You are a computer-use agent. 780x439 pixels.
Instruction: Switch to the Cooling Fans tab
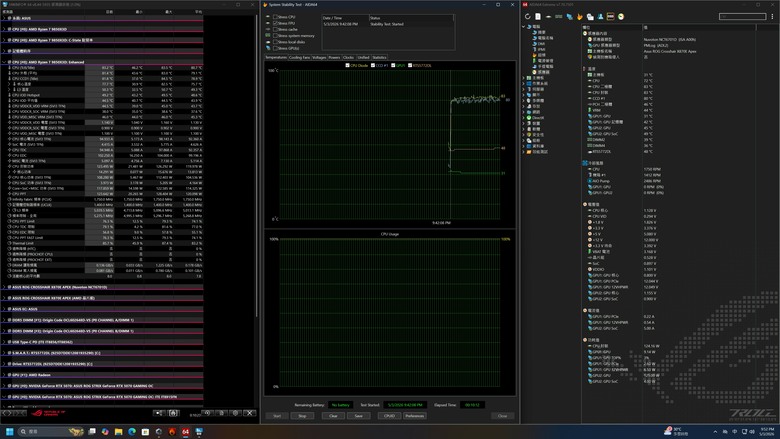pyautogui.click(x=299, y=57)
